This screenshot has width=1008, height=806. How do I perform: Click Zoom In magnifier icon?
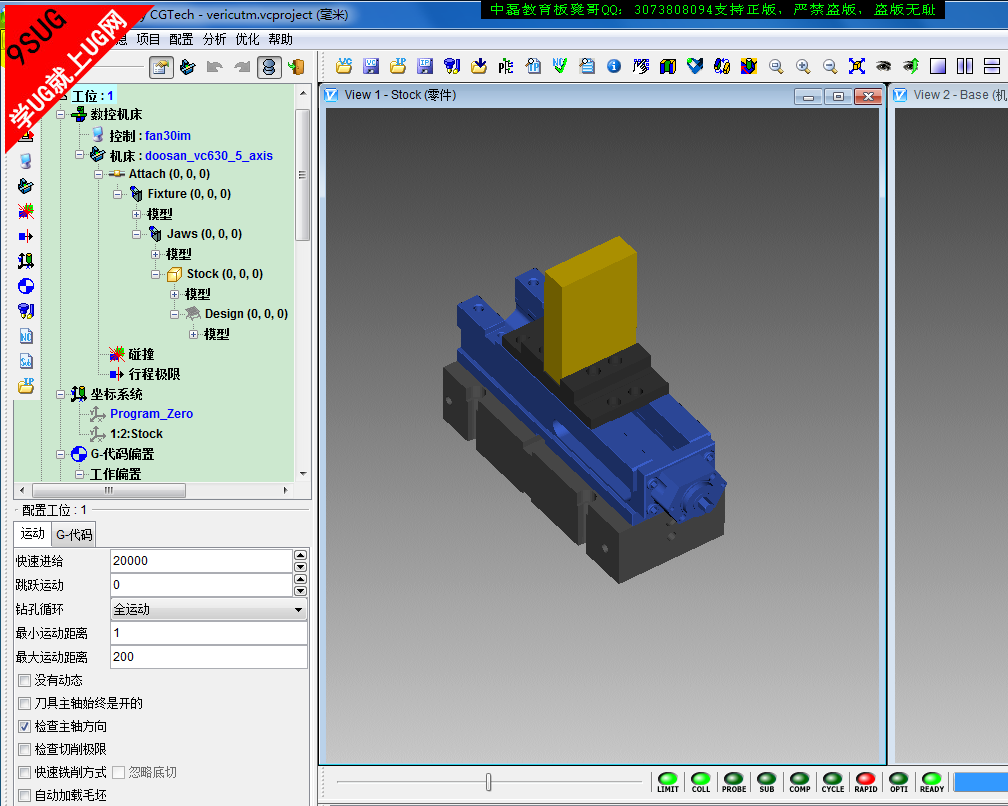[x=803, y=66]
